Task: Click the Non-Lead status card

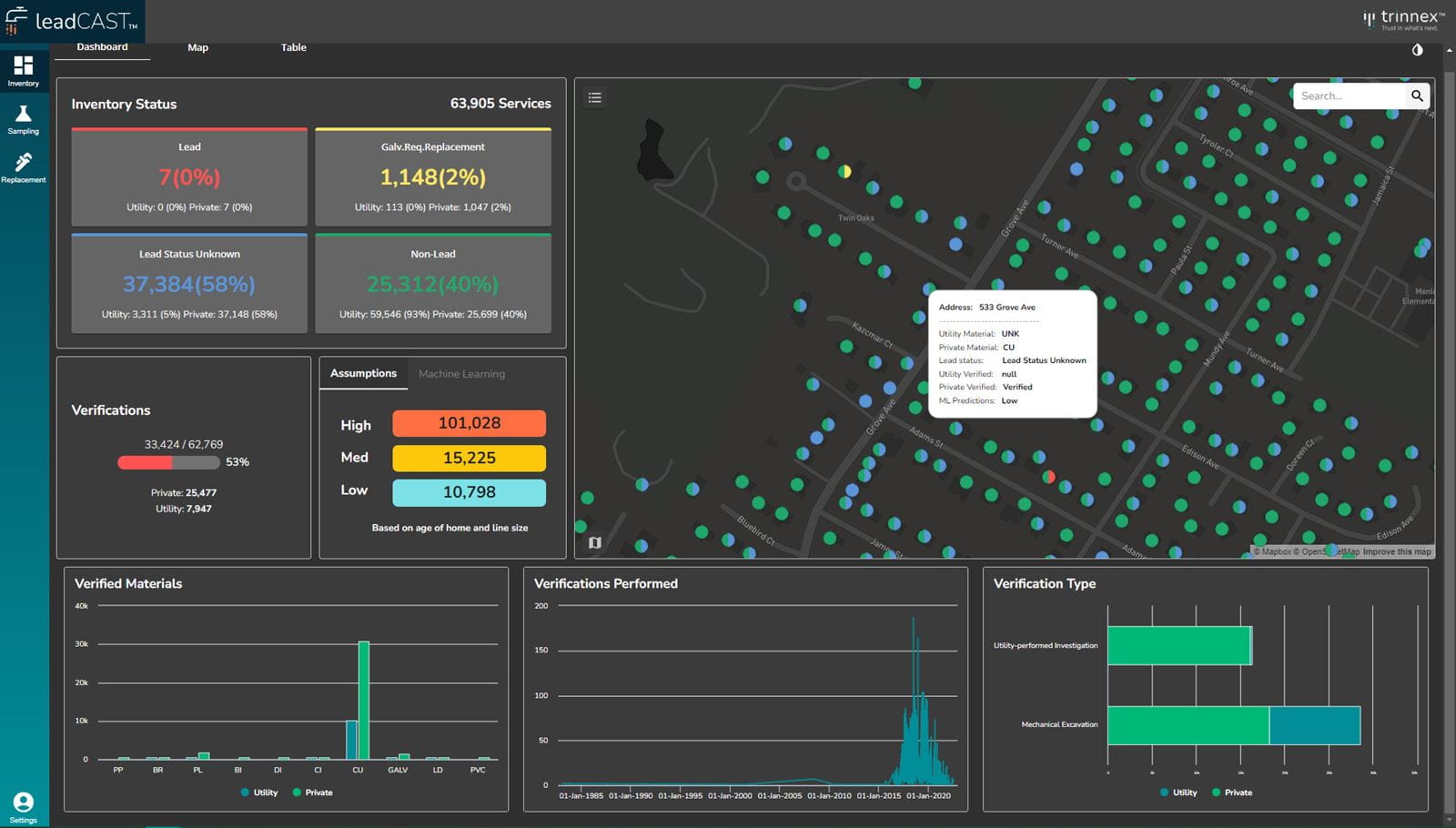Action: (433, 284)
